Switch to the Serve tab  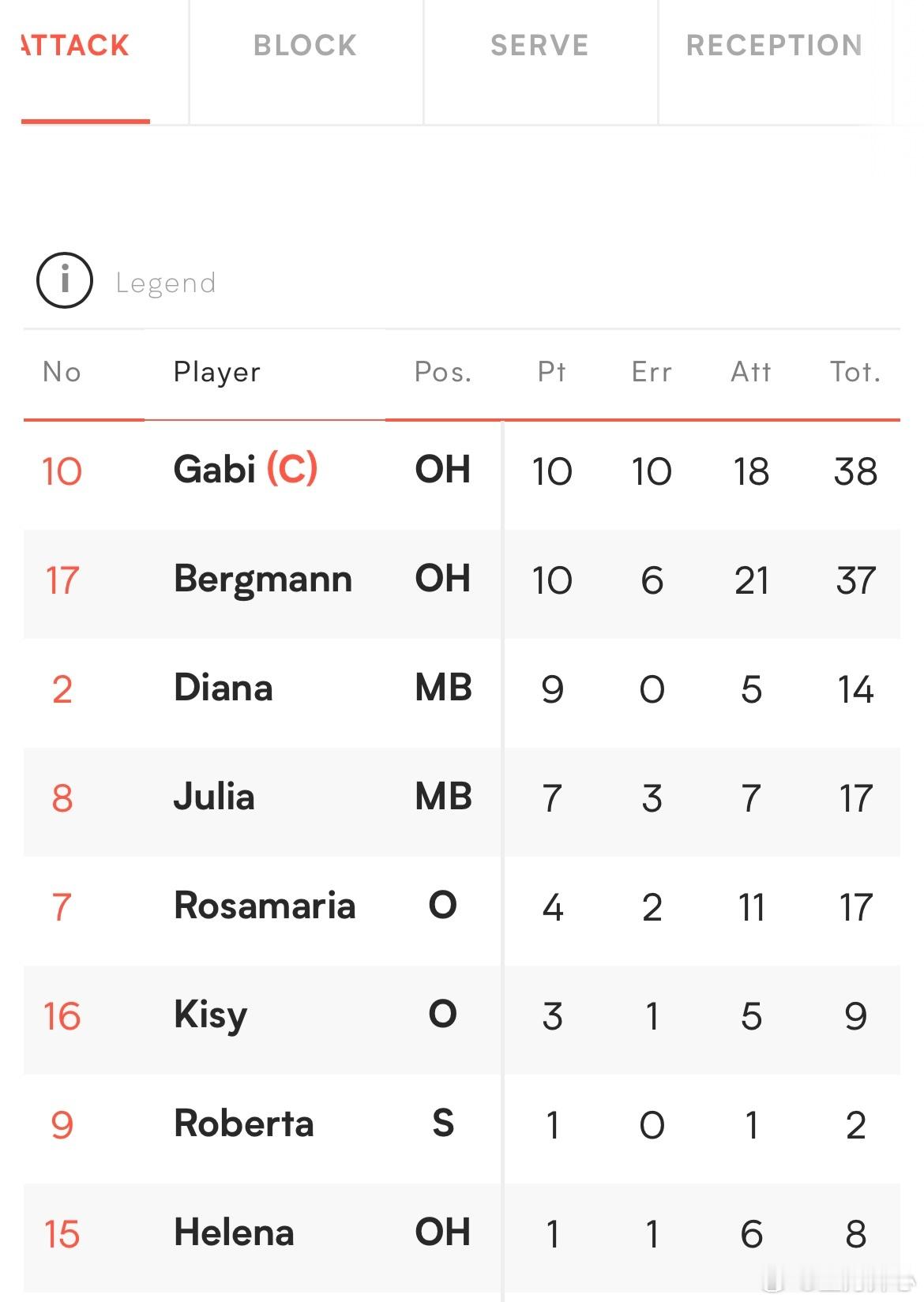coord(540,45)
